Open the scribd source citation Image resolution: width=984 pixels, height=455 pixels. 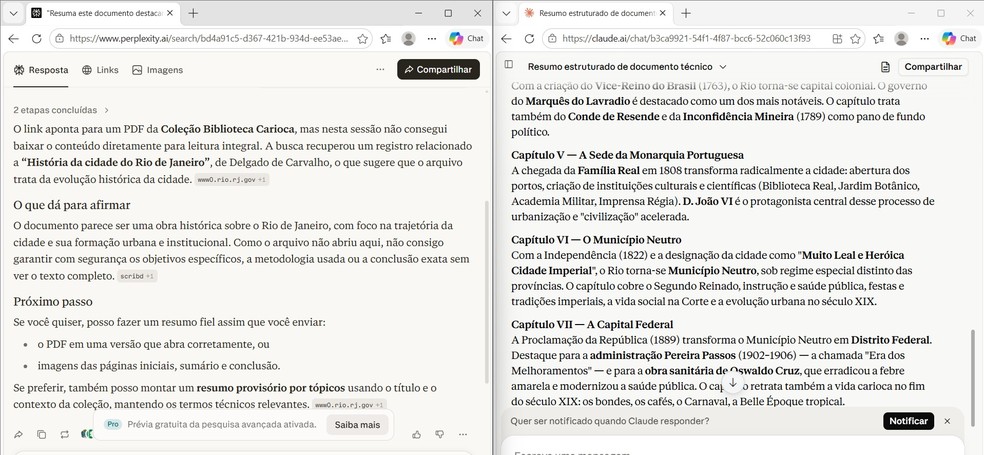click(x=137, y=276)
